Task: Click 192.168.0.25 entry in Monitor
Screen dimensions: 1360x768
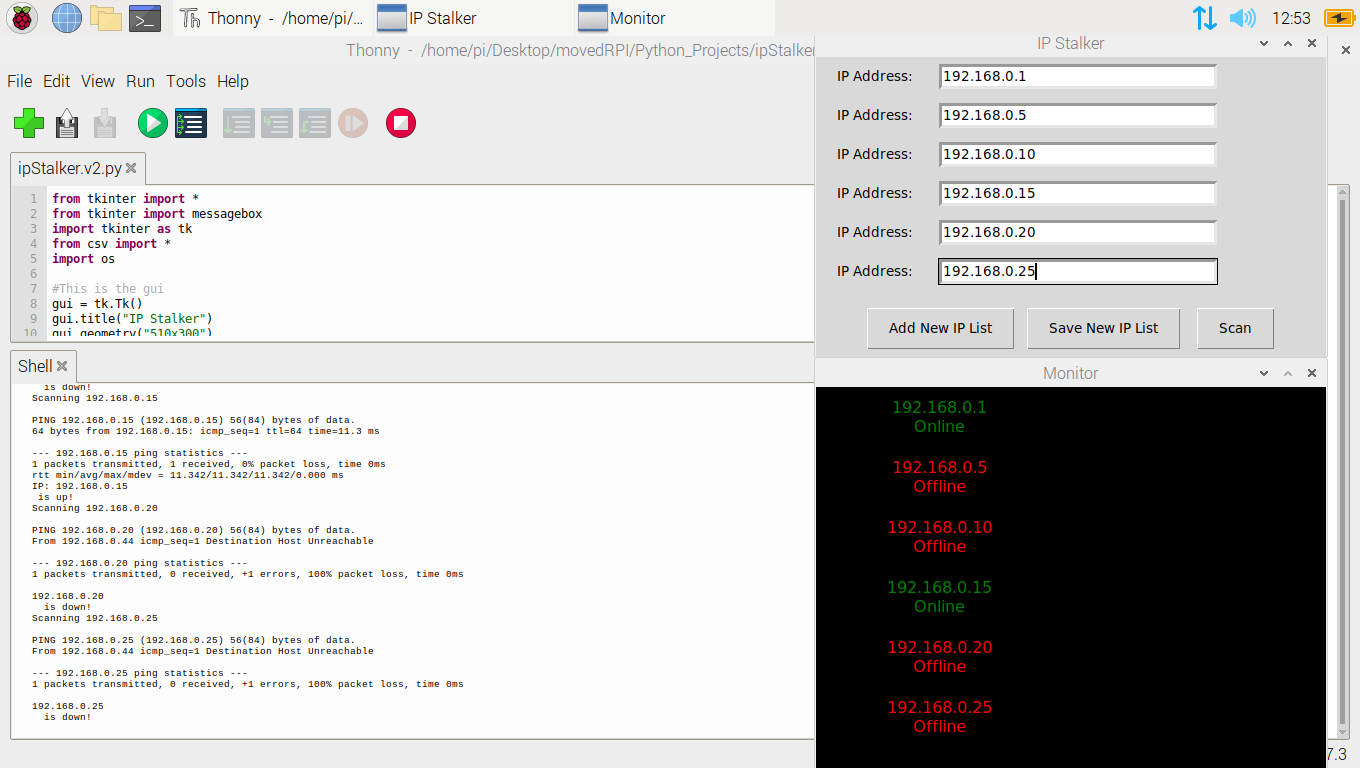Action: coord(939,717)
